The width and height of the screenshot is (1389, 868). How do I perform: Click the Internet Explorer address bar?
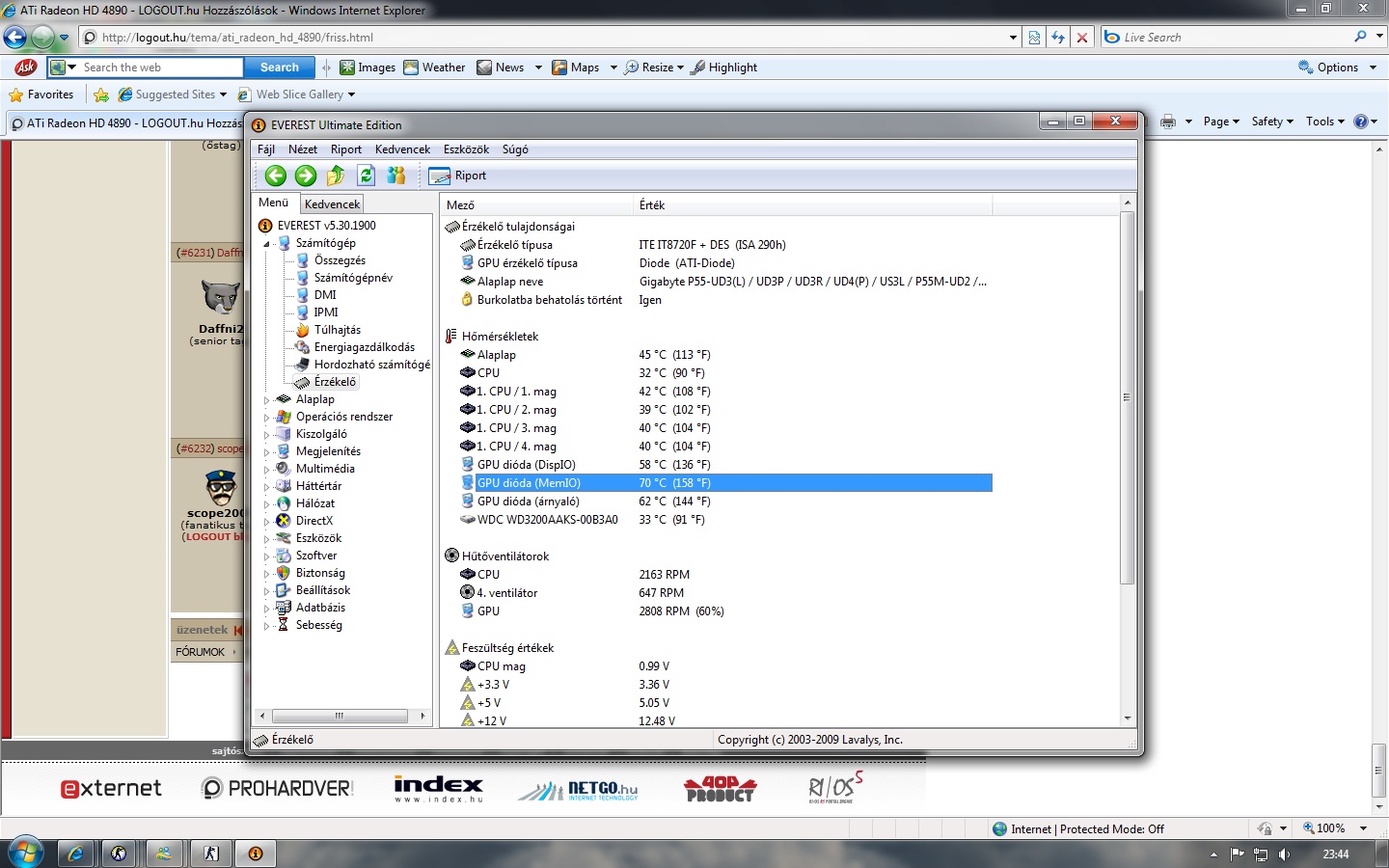(x=550, y=38)
